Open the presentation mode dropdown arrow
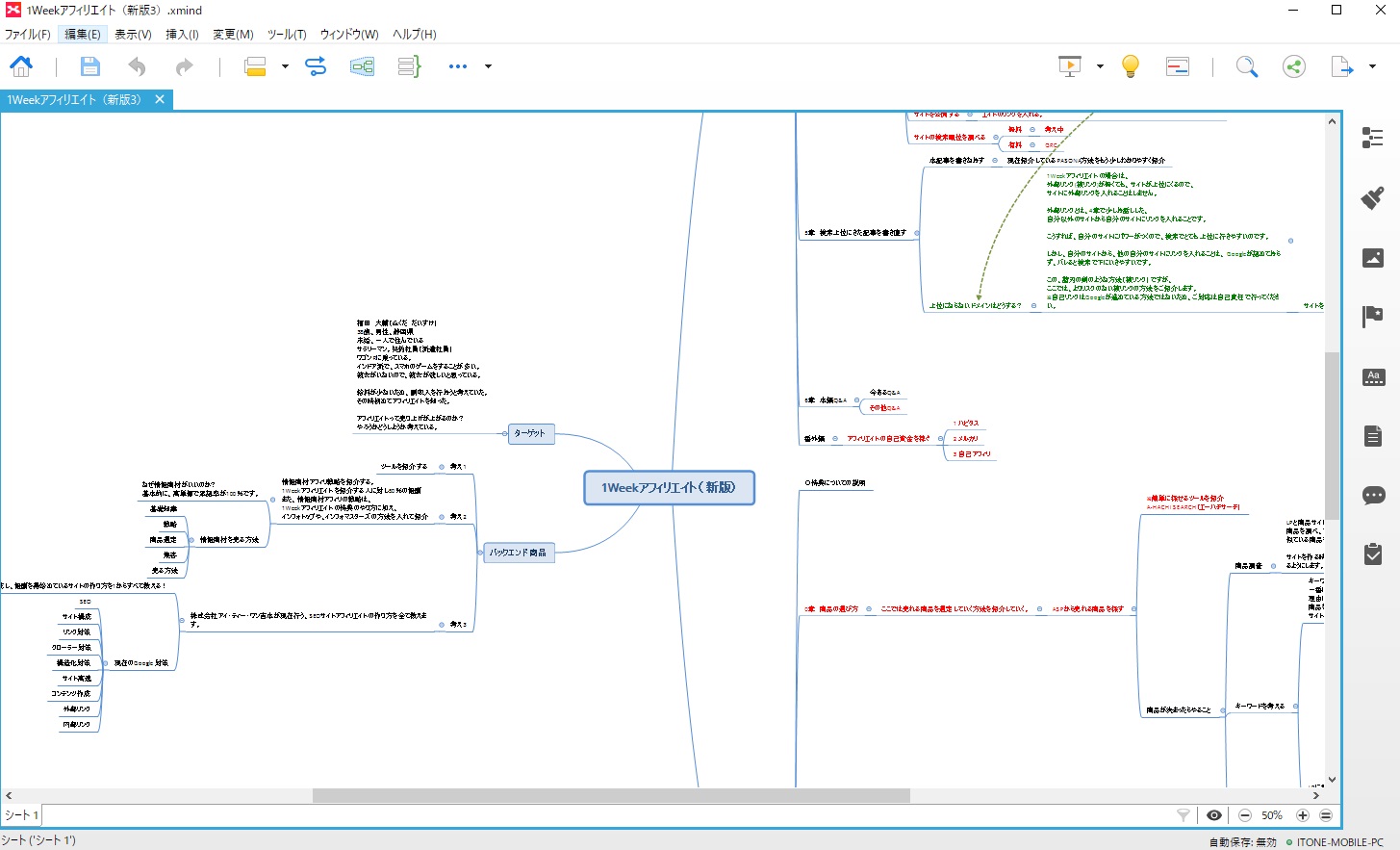 (x=1100, y=66)
